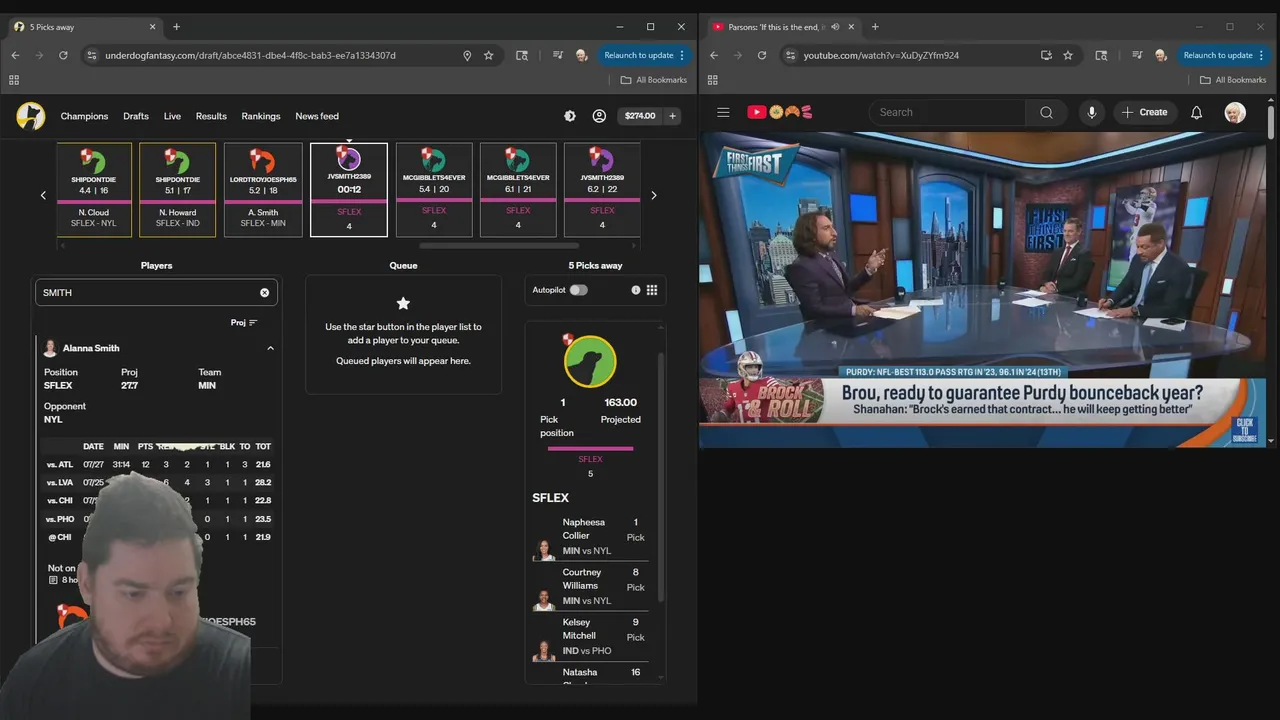Click the Underdog address bar URL
Viewport: 1280px width, 720px height.
pyautogui.click(x=250, y=55)
